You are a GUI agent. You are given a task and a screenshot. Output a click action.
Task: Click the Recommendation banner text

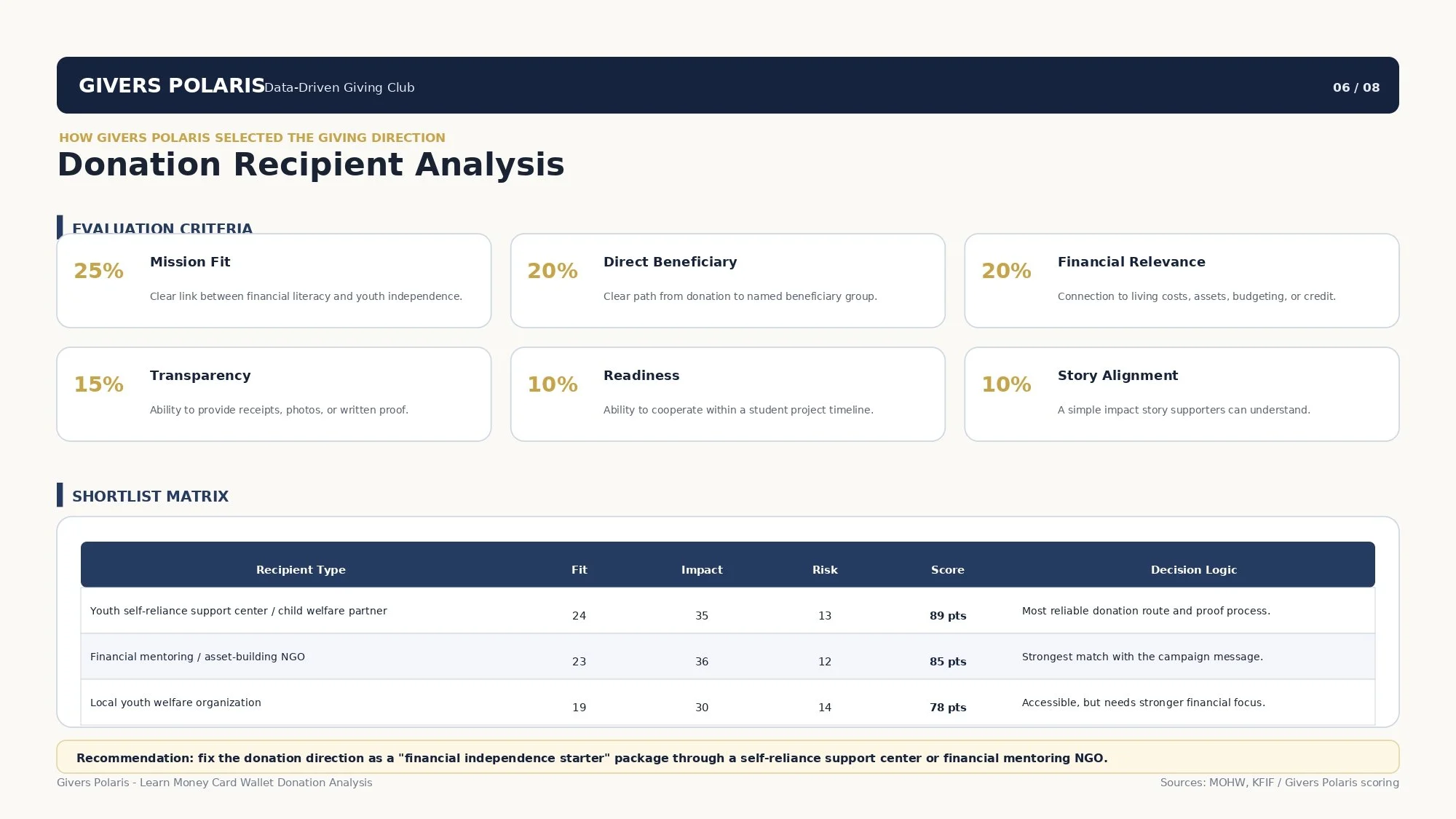point(592,758)
